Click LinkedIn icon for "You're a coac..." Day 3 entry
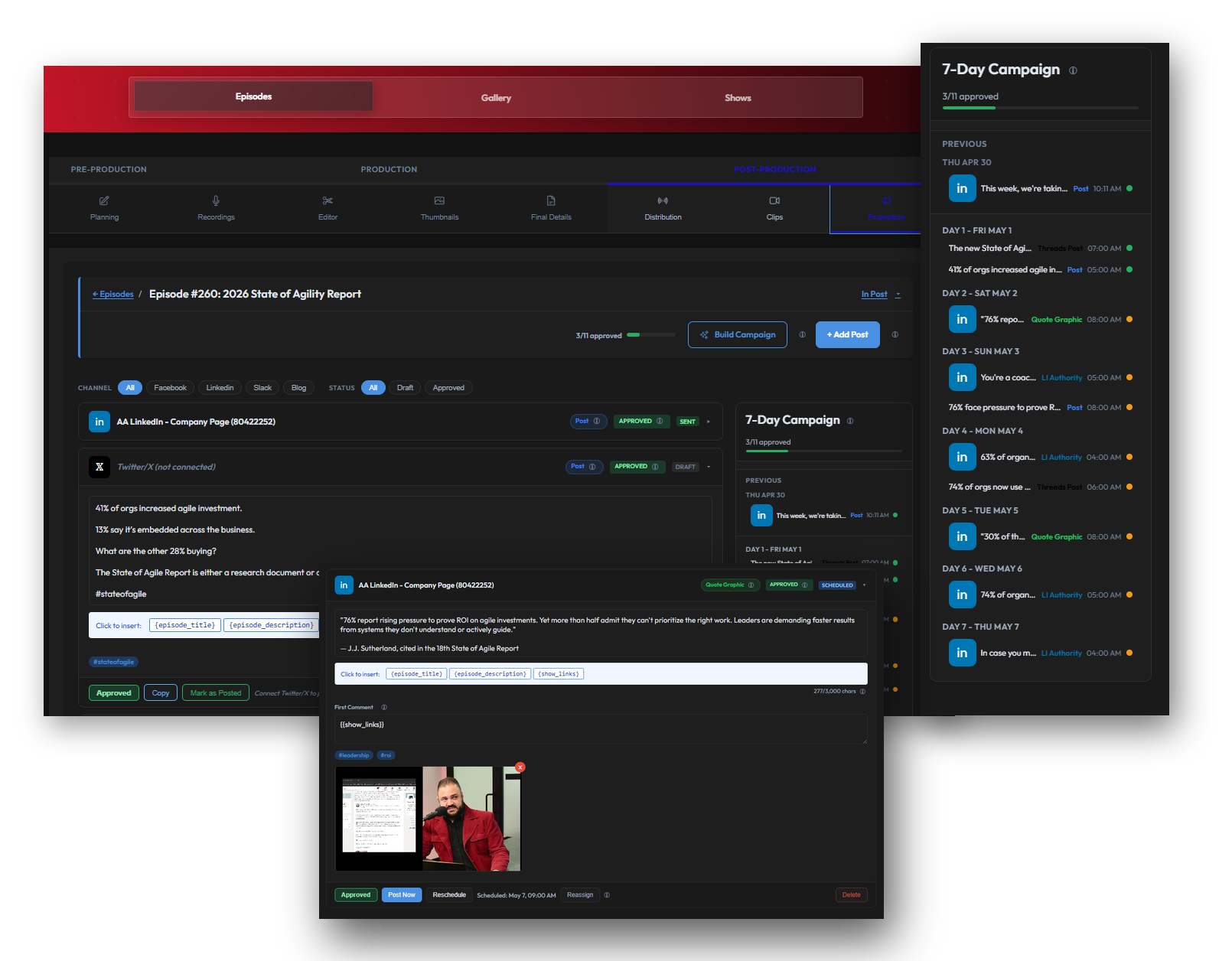Image resolution: width=1232 pixels, height=961 pixels. tap(963, 377)
